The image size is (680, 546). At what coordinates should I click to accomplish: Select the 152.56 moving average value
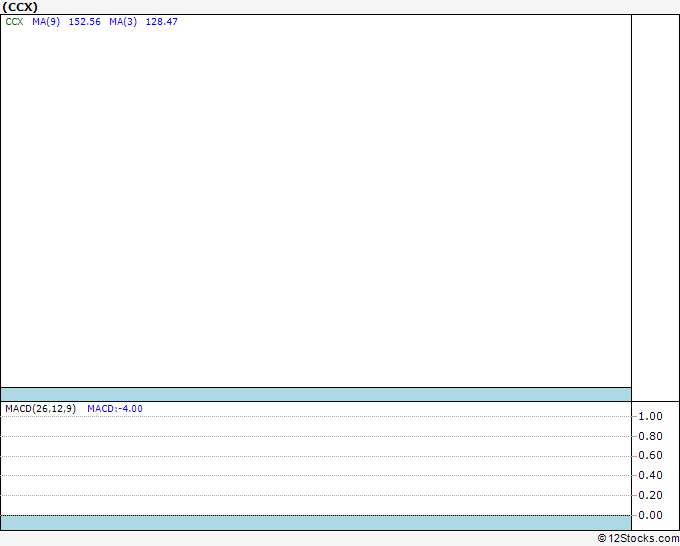point(85,22)
